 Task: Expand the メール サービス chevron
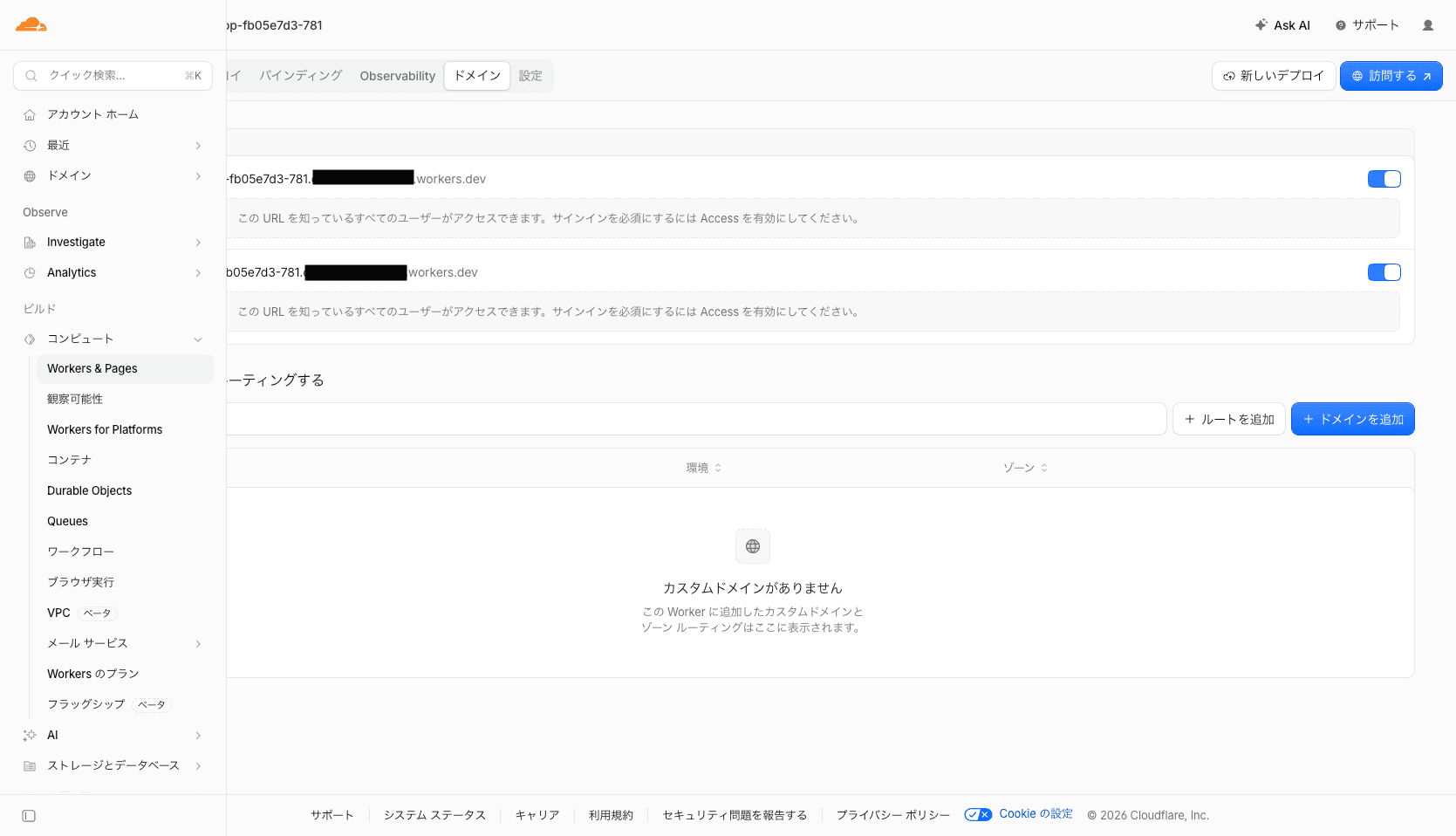pos(198,643)
